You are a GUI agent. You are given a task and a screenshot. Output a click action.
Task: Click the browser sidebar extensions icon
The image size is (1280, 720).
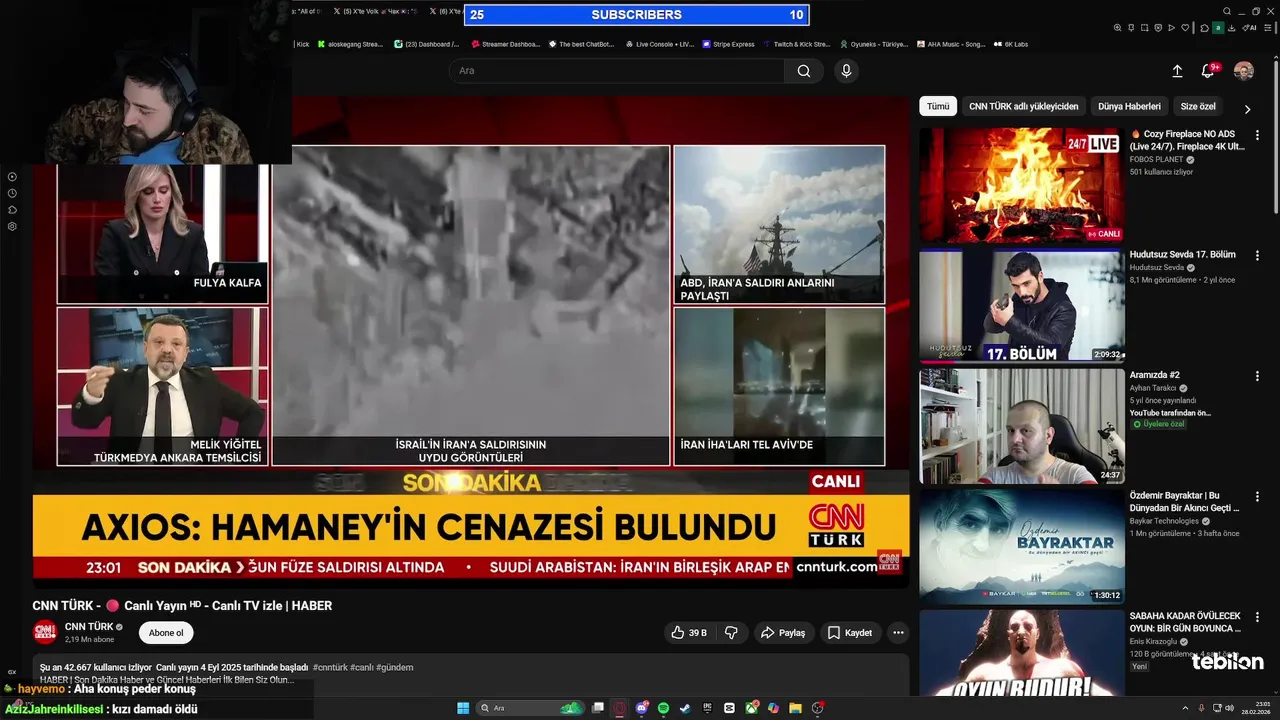(x=12, y=210)
